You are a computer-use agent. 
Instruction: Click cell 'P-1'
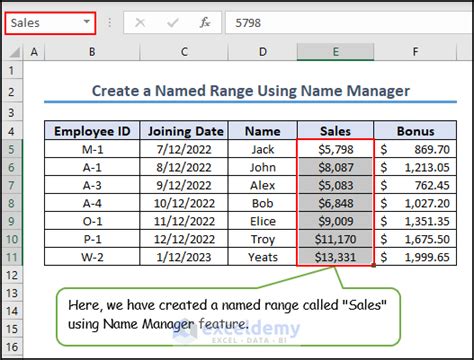(92, 239)
